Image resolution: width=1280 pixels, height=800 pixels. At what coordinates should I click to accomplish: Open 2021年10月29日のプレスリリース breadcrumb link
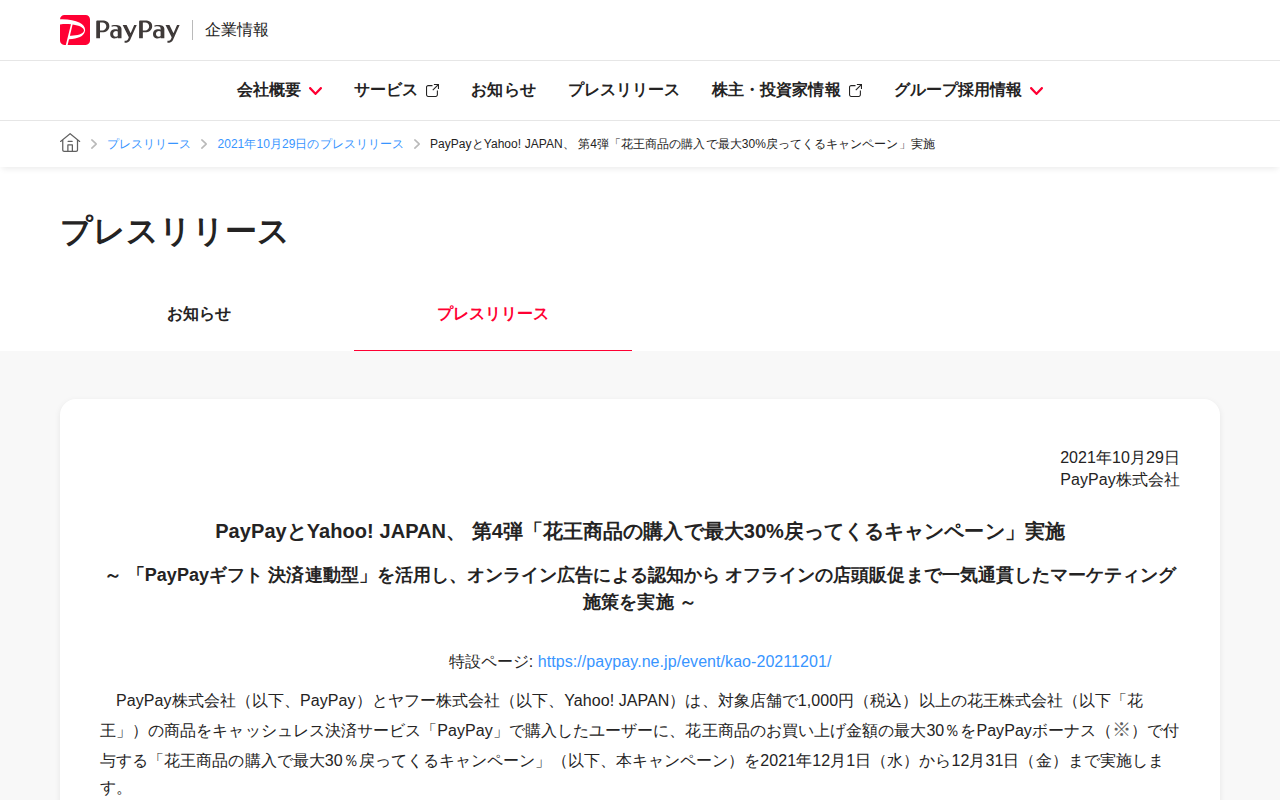pos(310,144)
